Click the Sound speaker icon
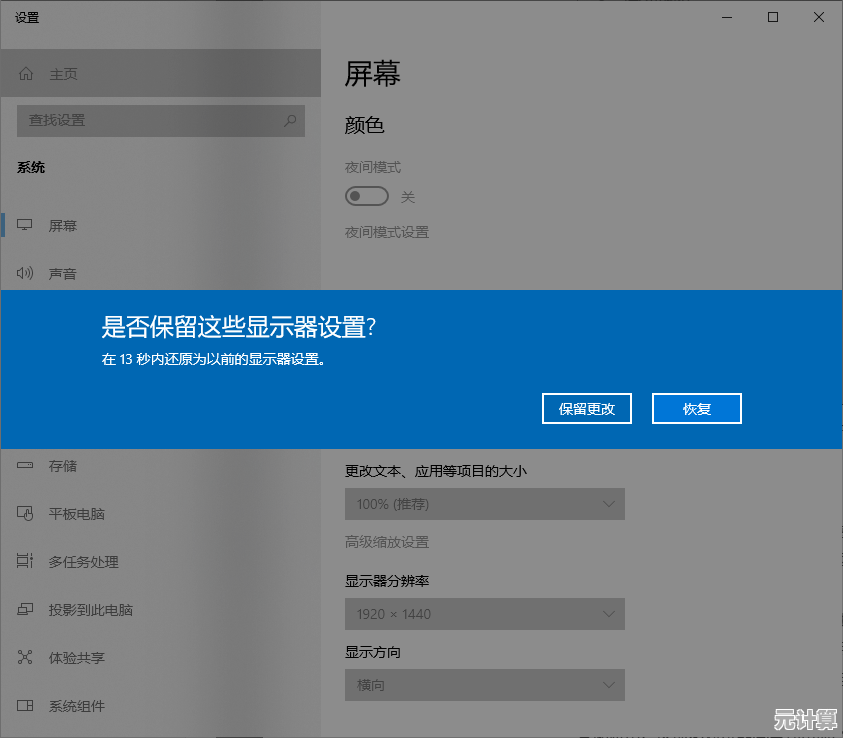The height and width of the screenshot is (738, 843). 26,273
